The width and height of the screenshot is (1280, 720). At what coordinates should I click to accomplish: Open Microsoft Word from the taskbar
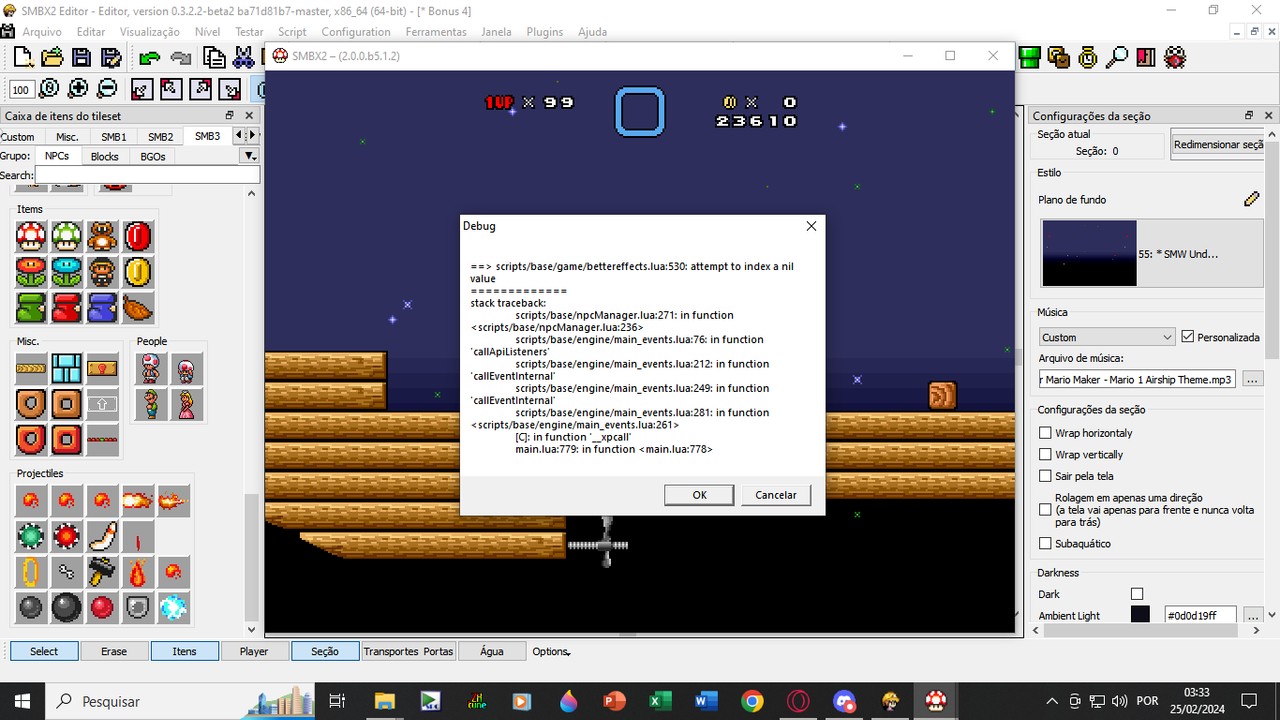706,701
